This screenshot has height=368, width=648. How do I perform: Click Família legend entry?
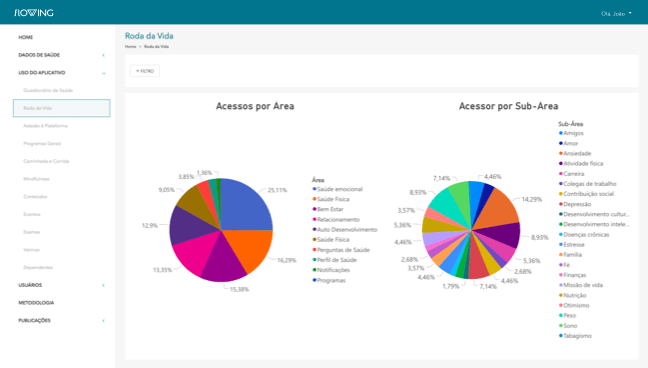(570, 255)
